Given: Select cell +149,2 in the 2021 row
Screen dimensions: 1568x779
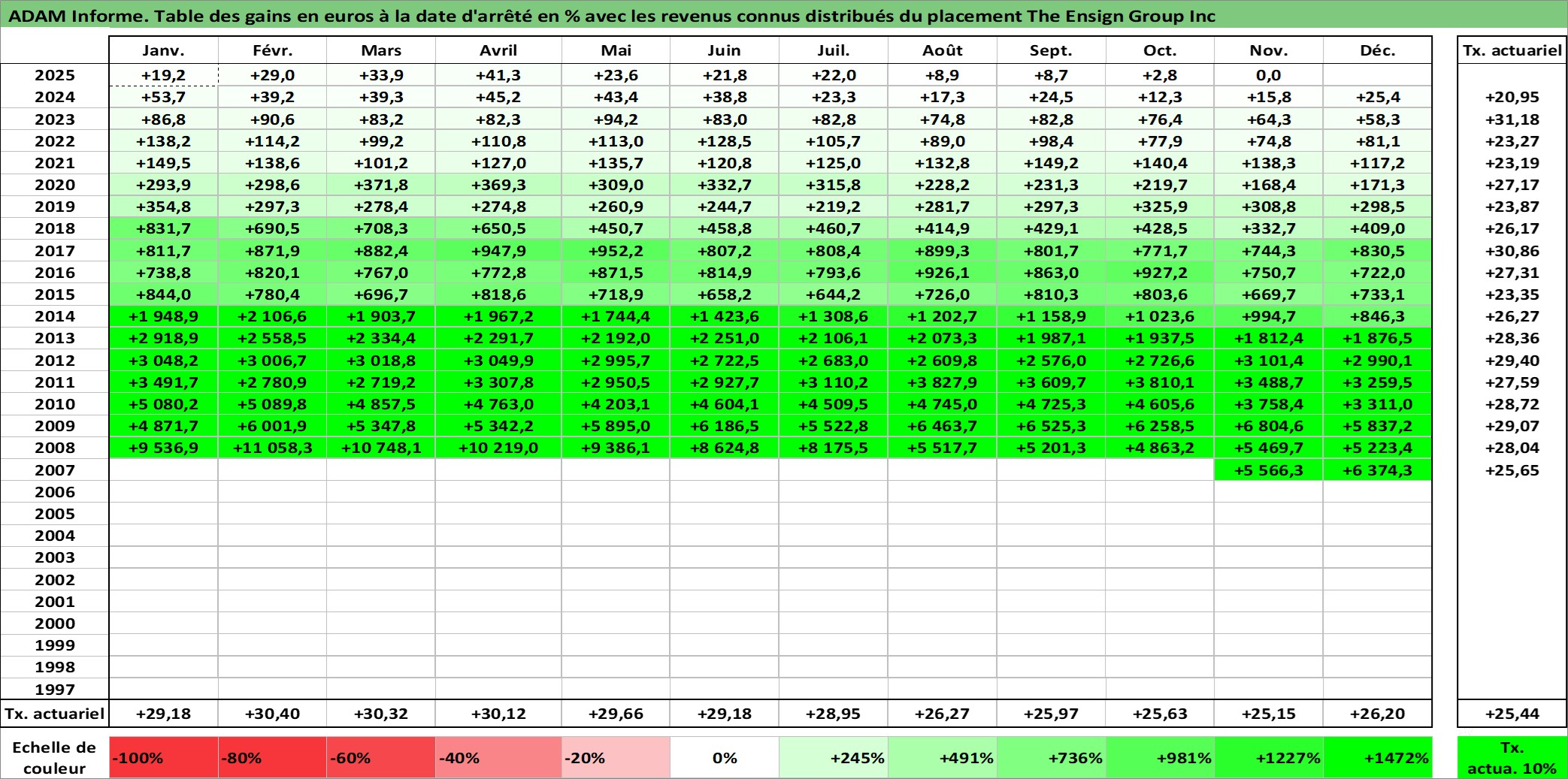Looking at the screenshot, I should (1051, 163).
